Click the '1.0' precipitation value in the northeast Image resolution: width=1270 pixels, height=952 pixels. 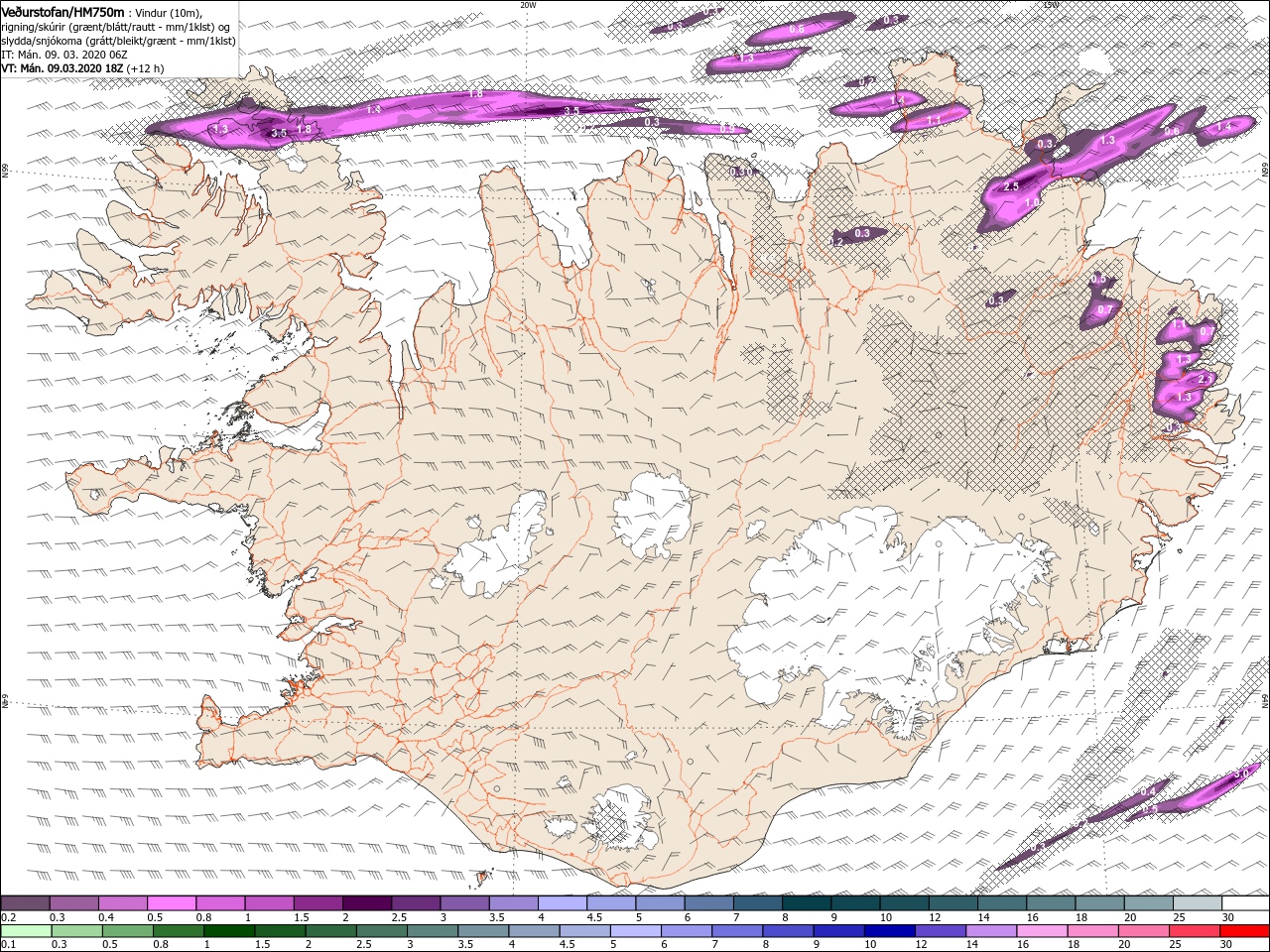(1032, 202)
